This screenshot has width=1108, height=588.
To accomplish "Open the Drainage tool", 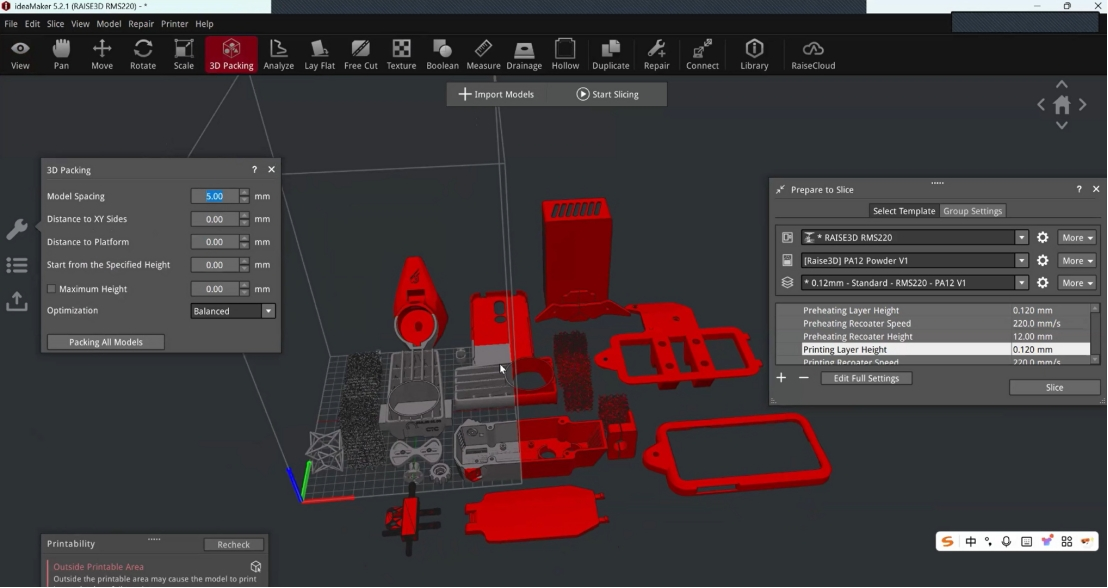I will click(x=524, y=54).
